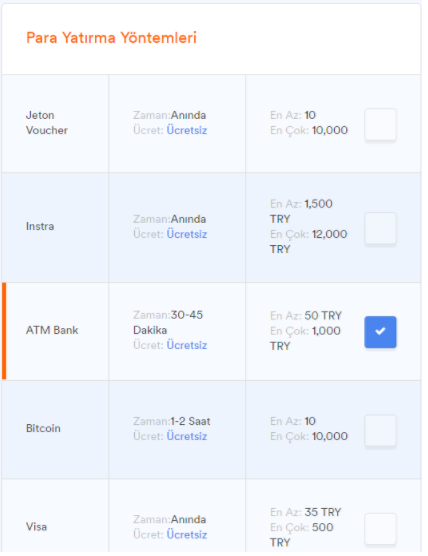Viewport: 428px width, 556px height.
Task: Click the 30-45 Dakika time cell
Action: coord(168,322)
